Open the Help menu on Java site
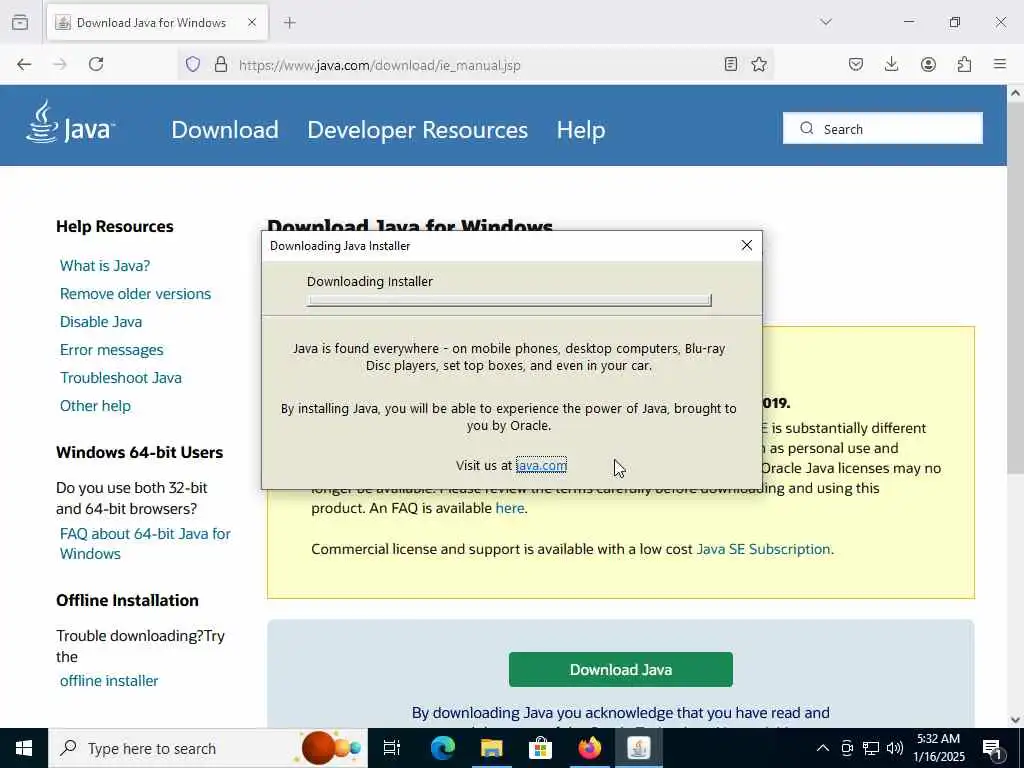The height and width of the screenshot is (768, 1024). click(581, 129)
